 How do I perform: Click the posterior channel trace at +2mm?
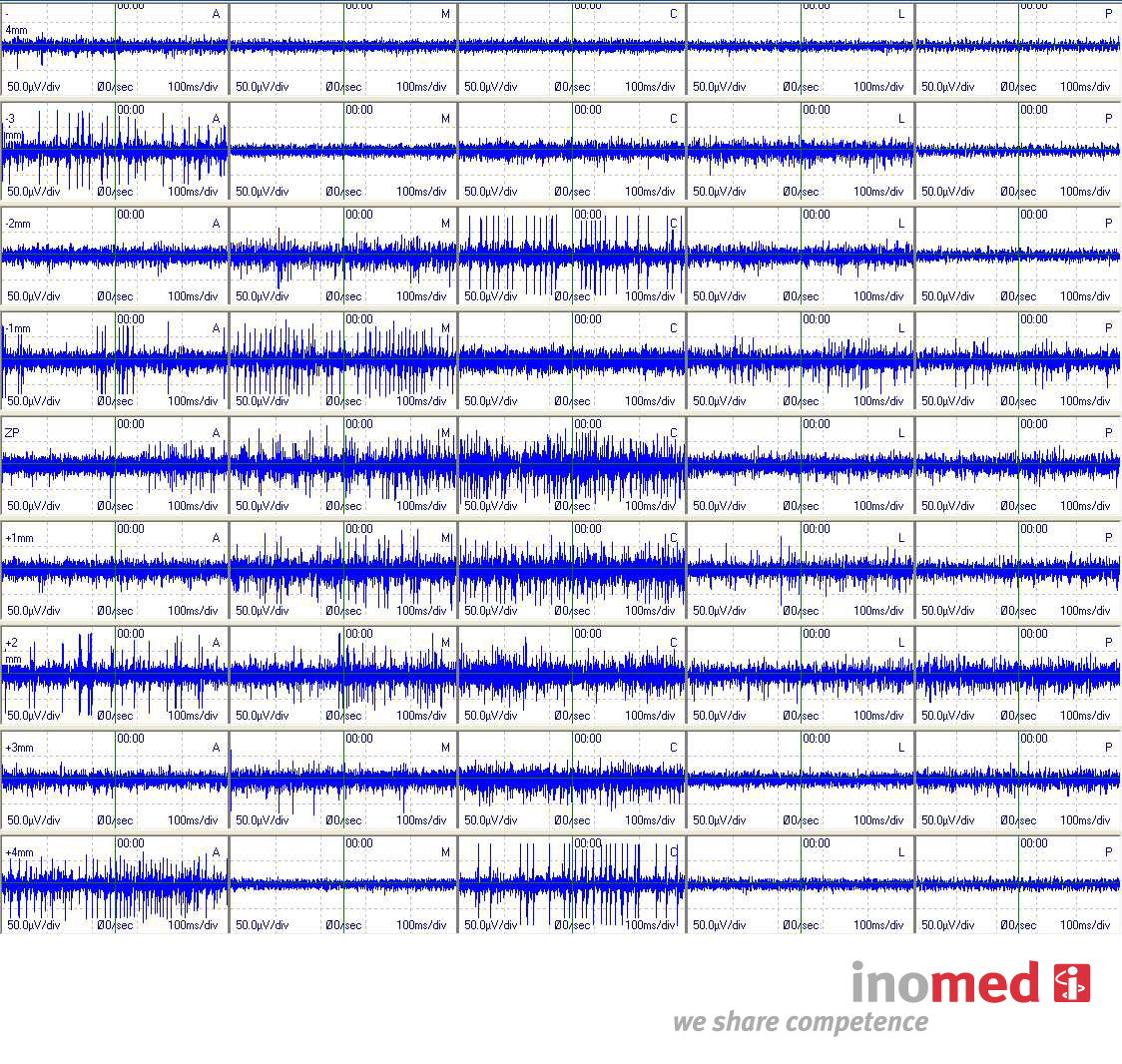(1017, 675)
